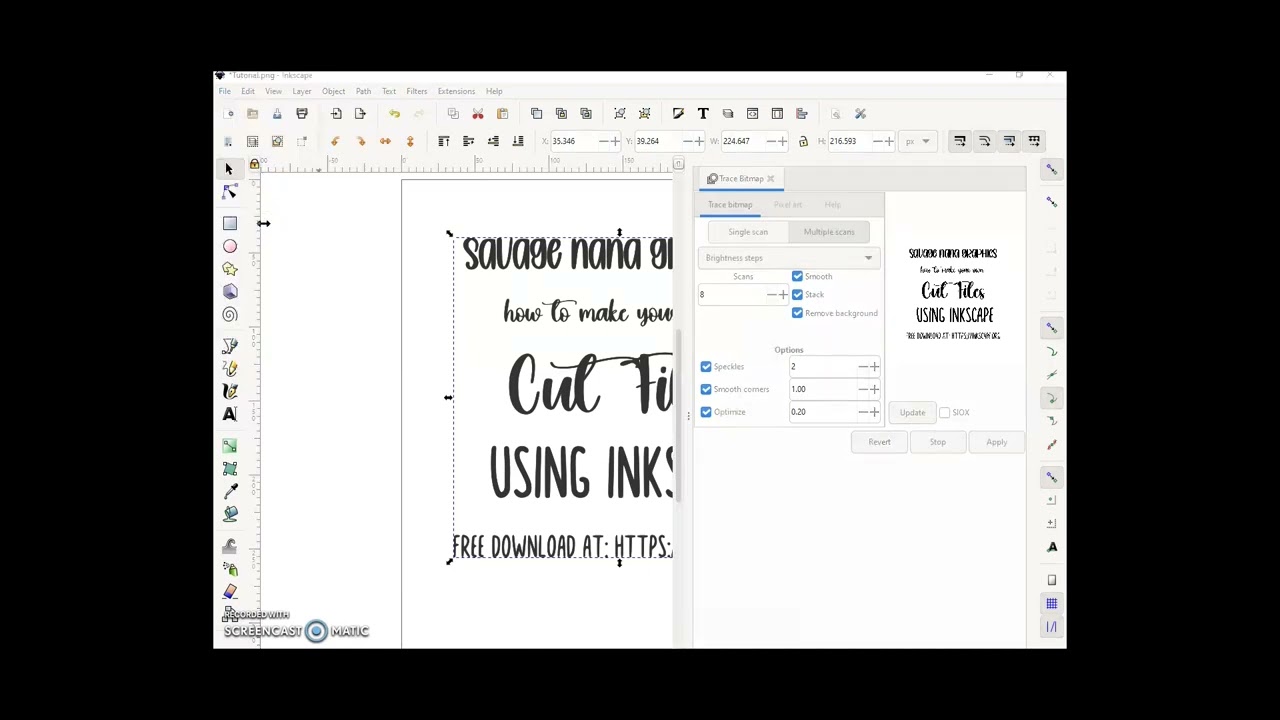
Task: Toggle the Optimize checkbox
Action: coord(706,412)
